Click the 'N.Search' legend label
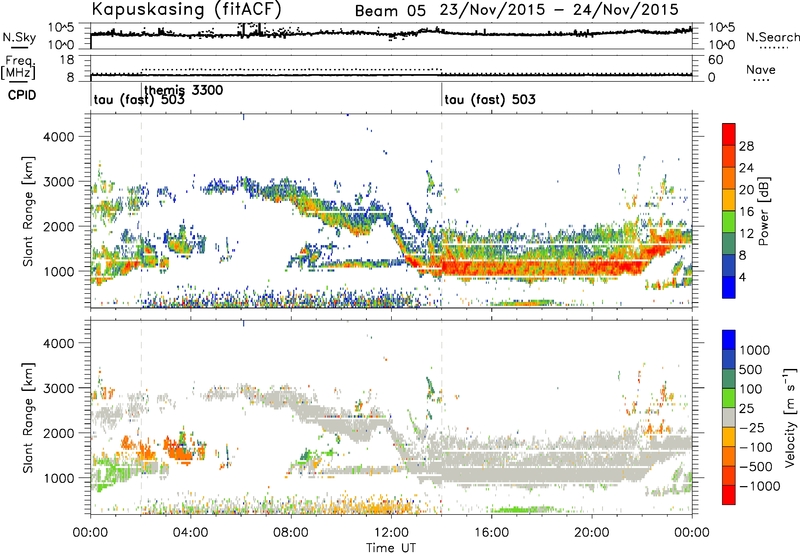The width and height of the screenshot is (800, 554). 772,37
